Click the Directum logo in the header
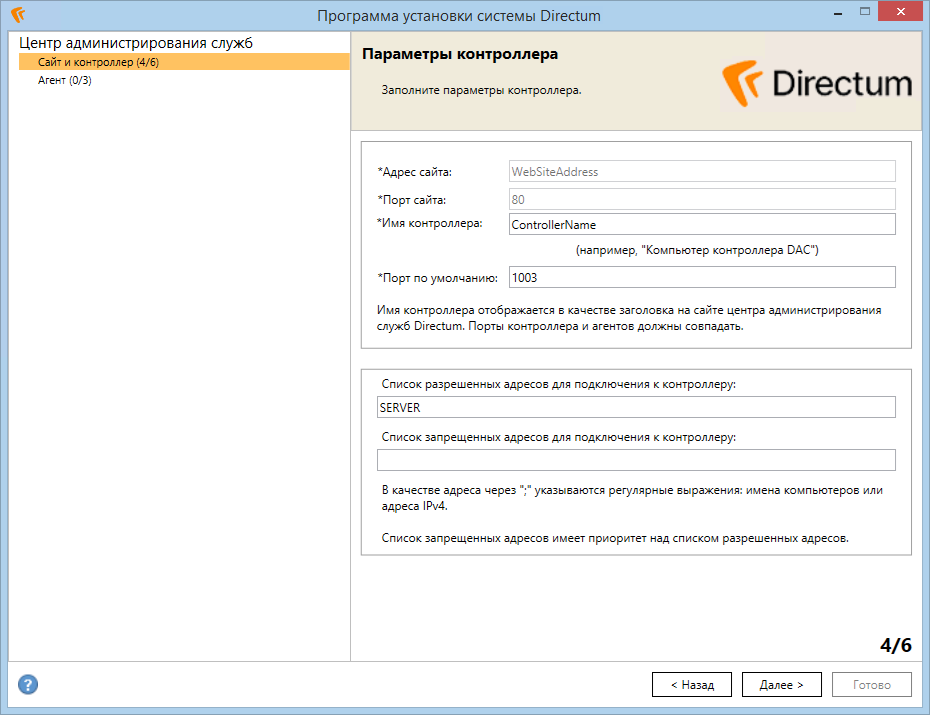This screenshot has height=715, width=930. (x=817, y=83)
